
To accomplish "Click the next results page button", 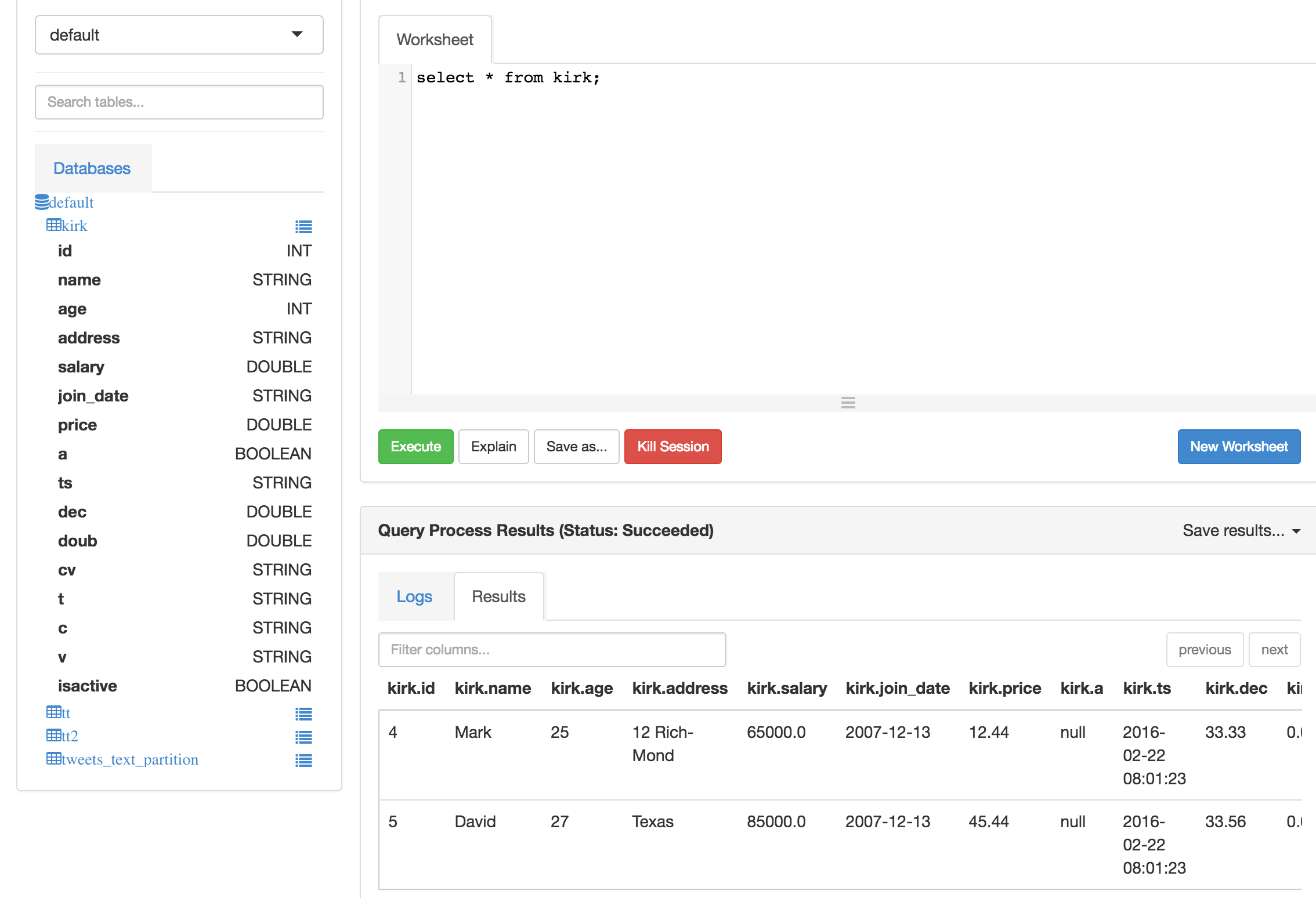I will (x=1274, y=649).
